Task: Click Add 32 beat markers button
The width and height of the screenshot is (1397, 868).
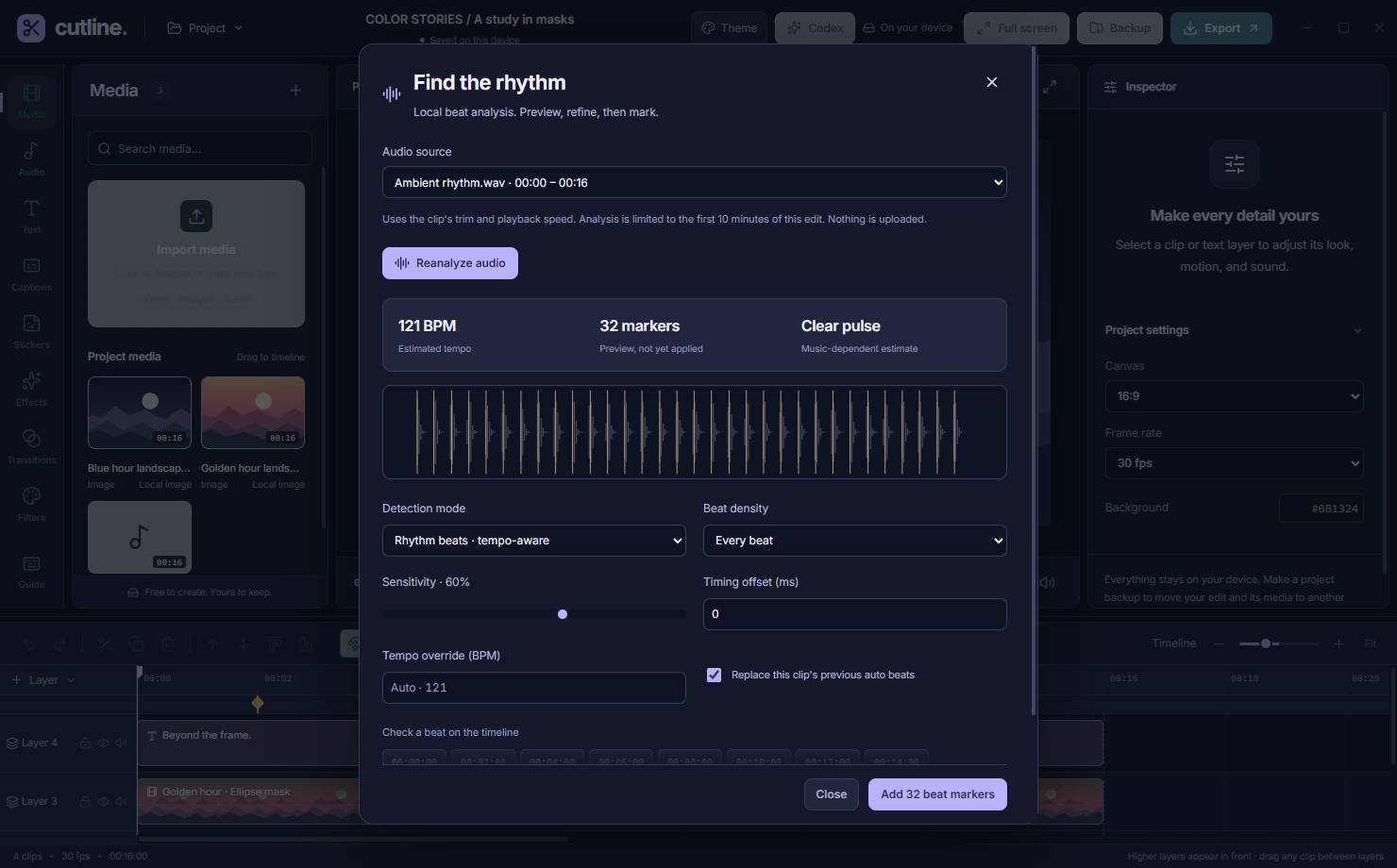Action: [x=937, y=794]
